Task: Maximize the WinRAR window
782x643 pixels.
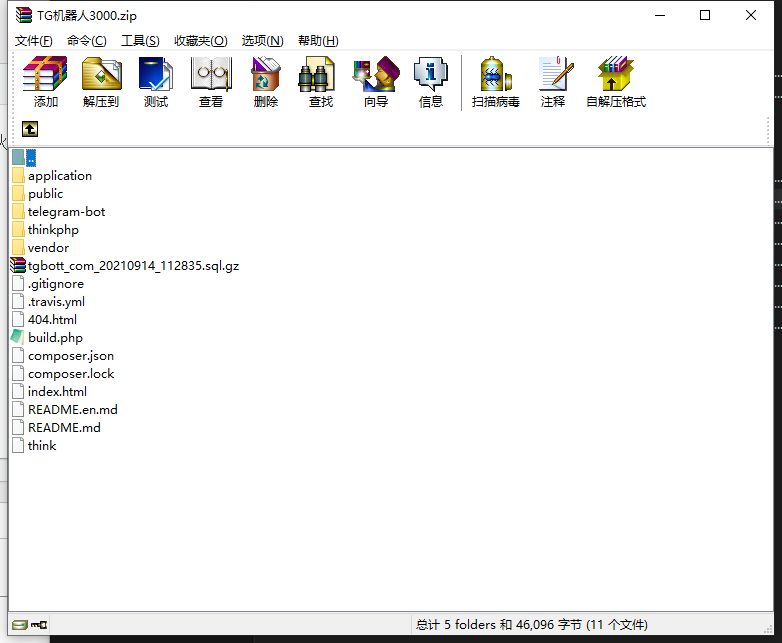Action: [x=705, y=15]
